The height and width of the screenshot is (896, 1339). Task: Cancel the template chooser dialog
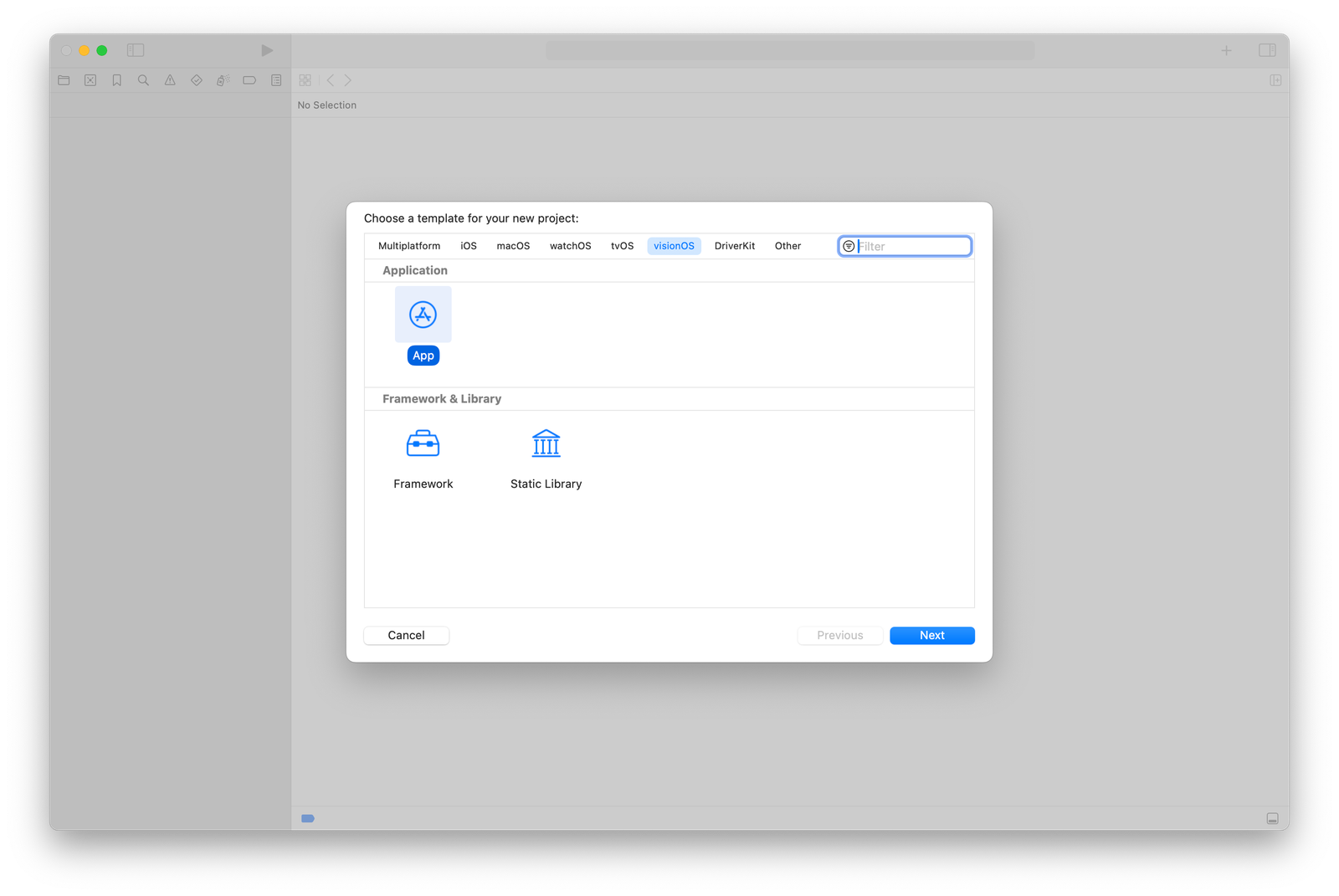click(406, 635)
